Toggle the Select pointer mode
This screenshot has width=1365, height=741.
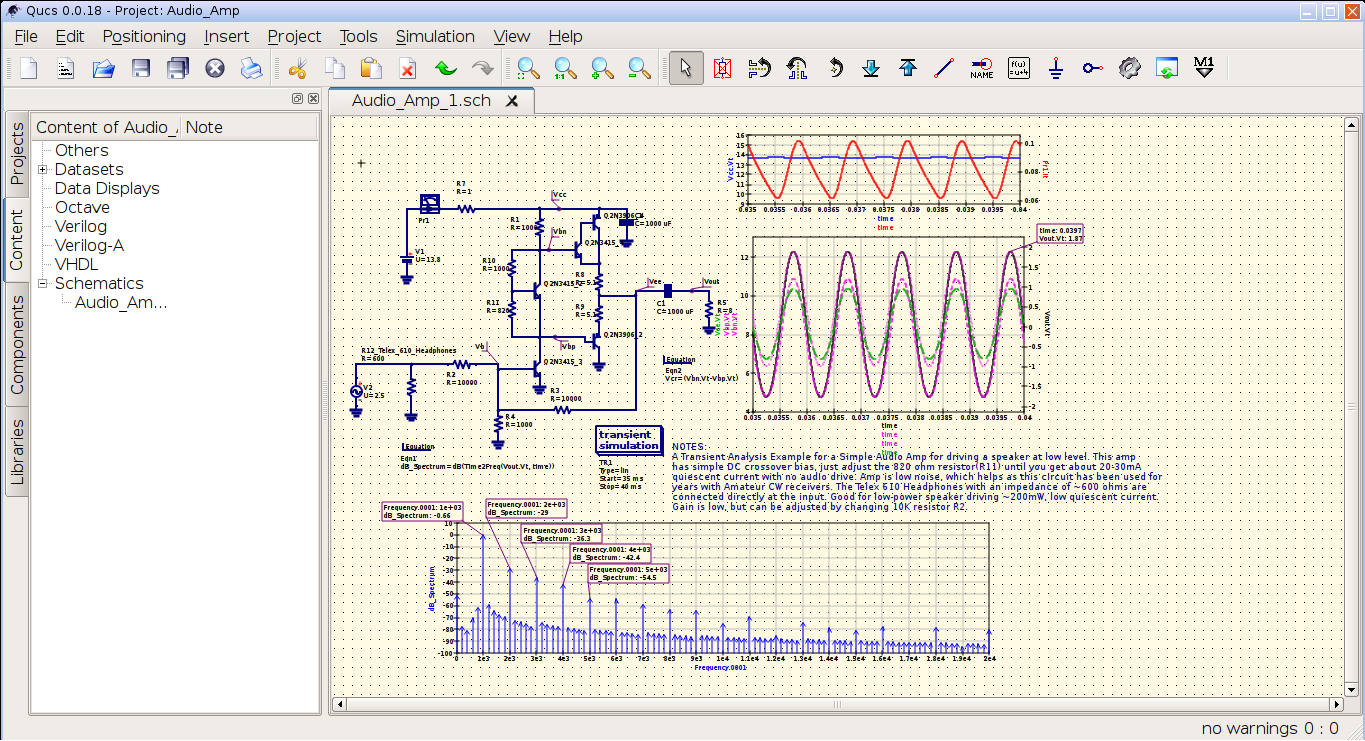[x=685, y=69]
